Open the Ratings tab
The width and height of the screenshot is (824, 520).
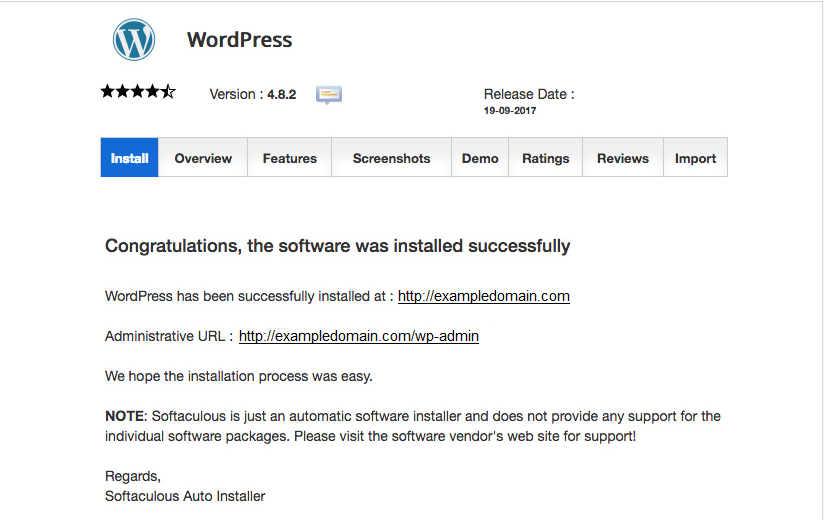(545, 158)
